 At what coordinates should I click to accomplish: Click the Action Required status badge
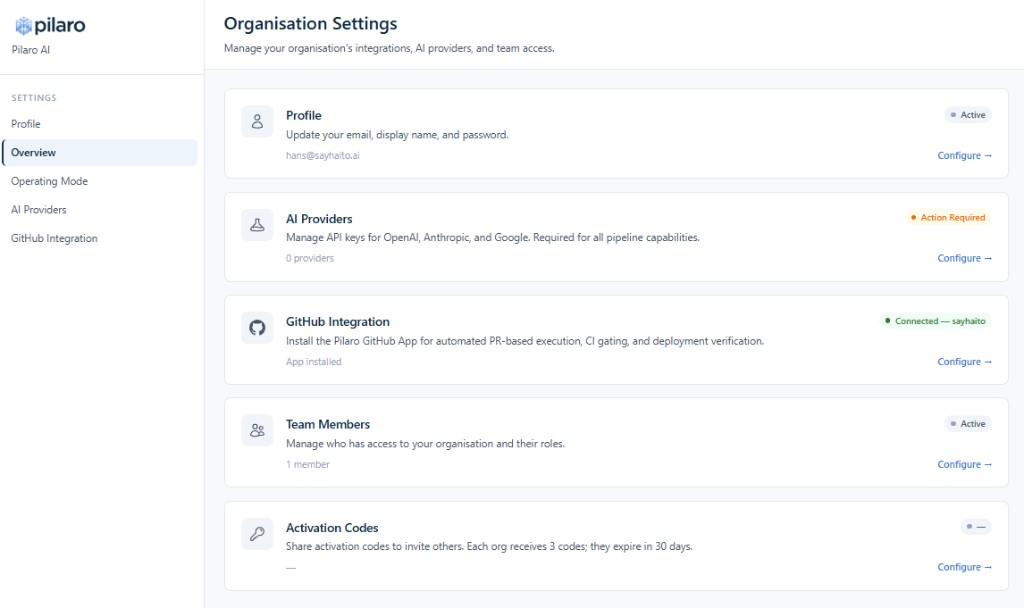pos(947,218)
